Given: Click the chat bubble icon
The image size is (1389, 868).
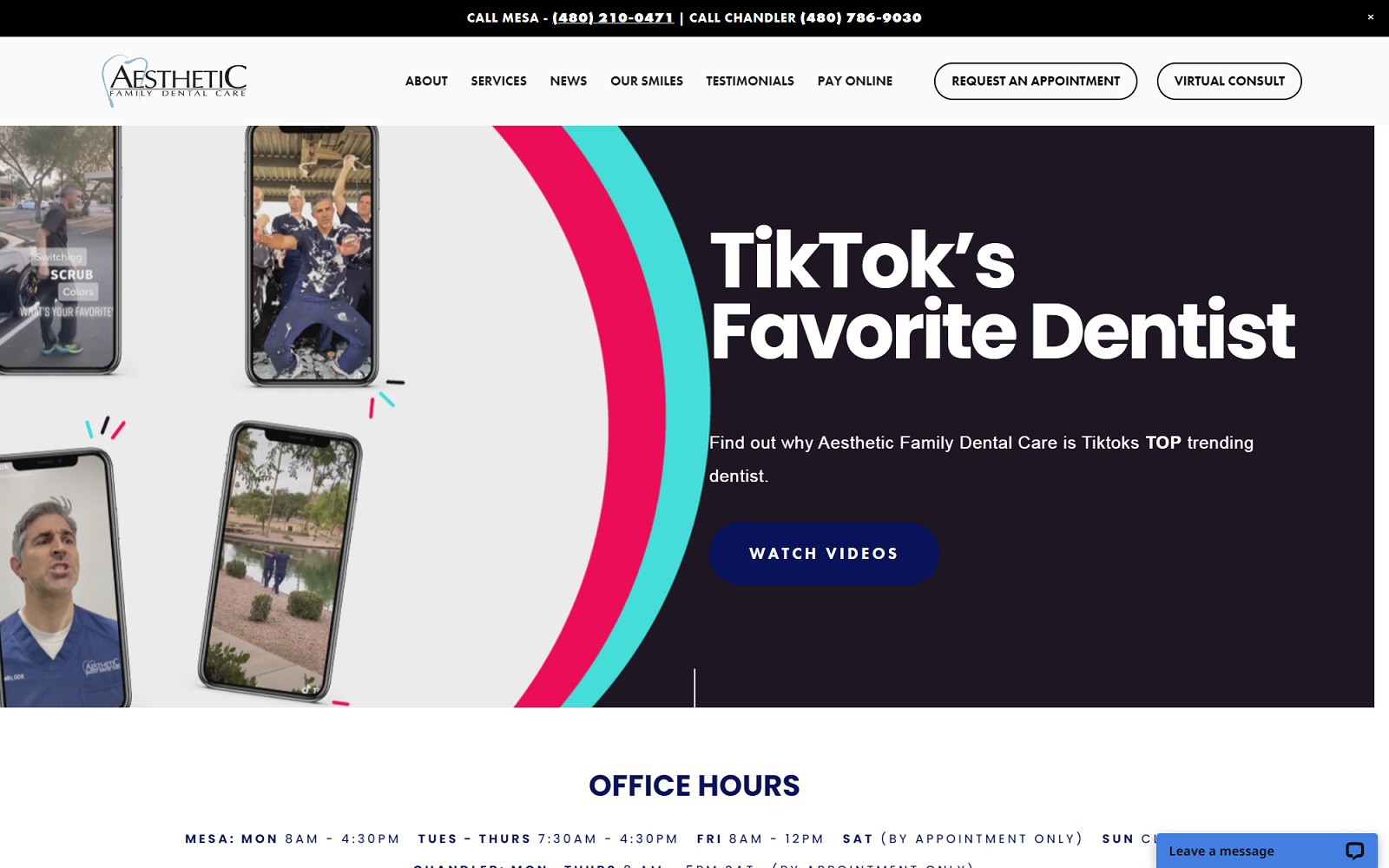Looking at the screenshot, I should pos(1354,852).
